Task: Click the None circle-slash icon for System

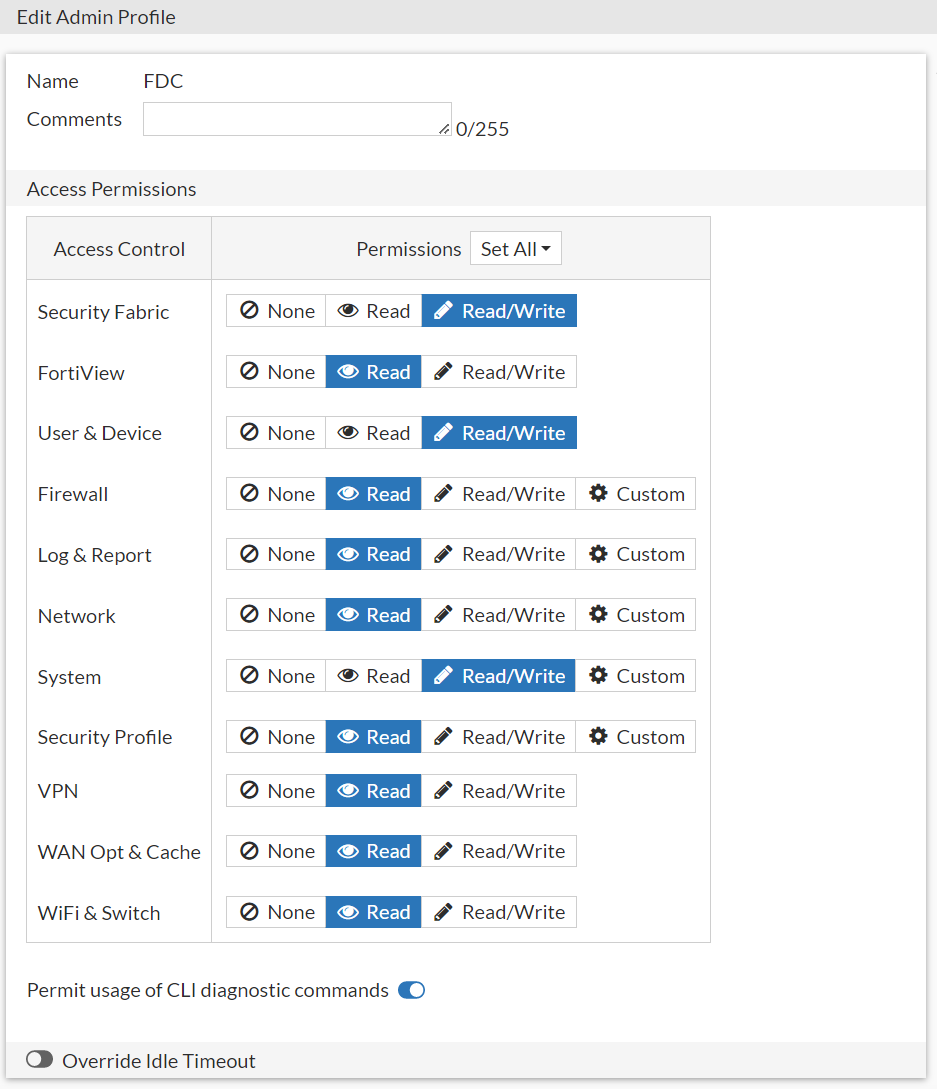Action: 249,676
